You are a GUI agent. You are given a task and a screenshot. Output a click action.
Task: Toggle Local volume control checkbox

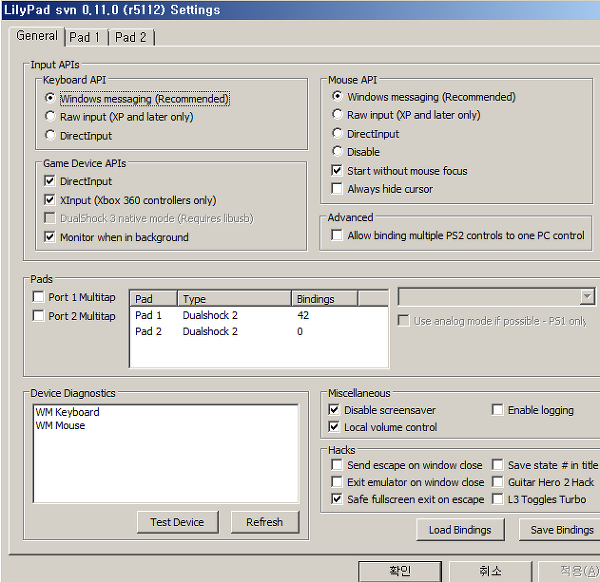tap(334, 427)
